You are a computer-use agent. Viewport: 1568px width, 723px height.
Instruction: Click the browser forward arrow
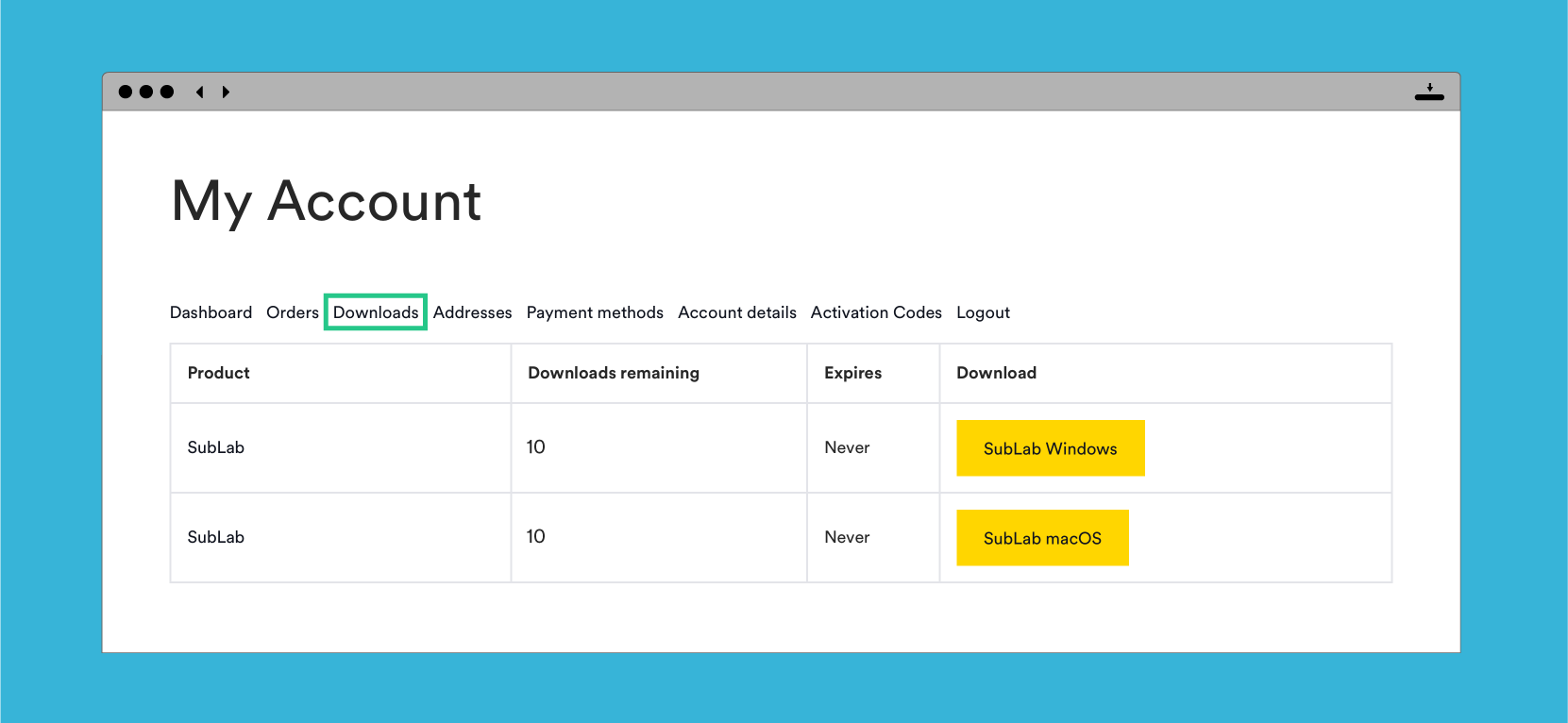click(x=226, y=92)
